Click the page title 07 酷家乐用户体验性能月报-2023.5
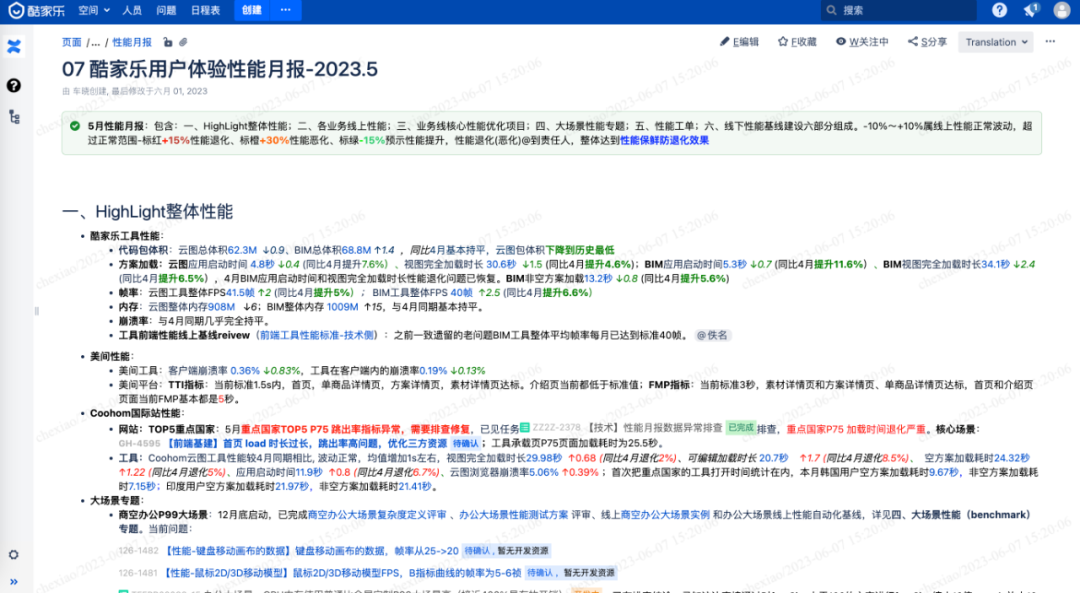 220,69
